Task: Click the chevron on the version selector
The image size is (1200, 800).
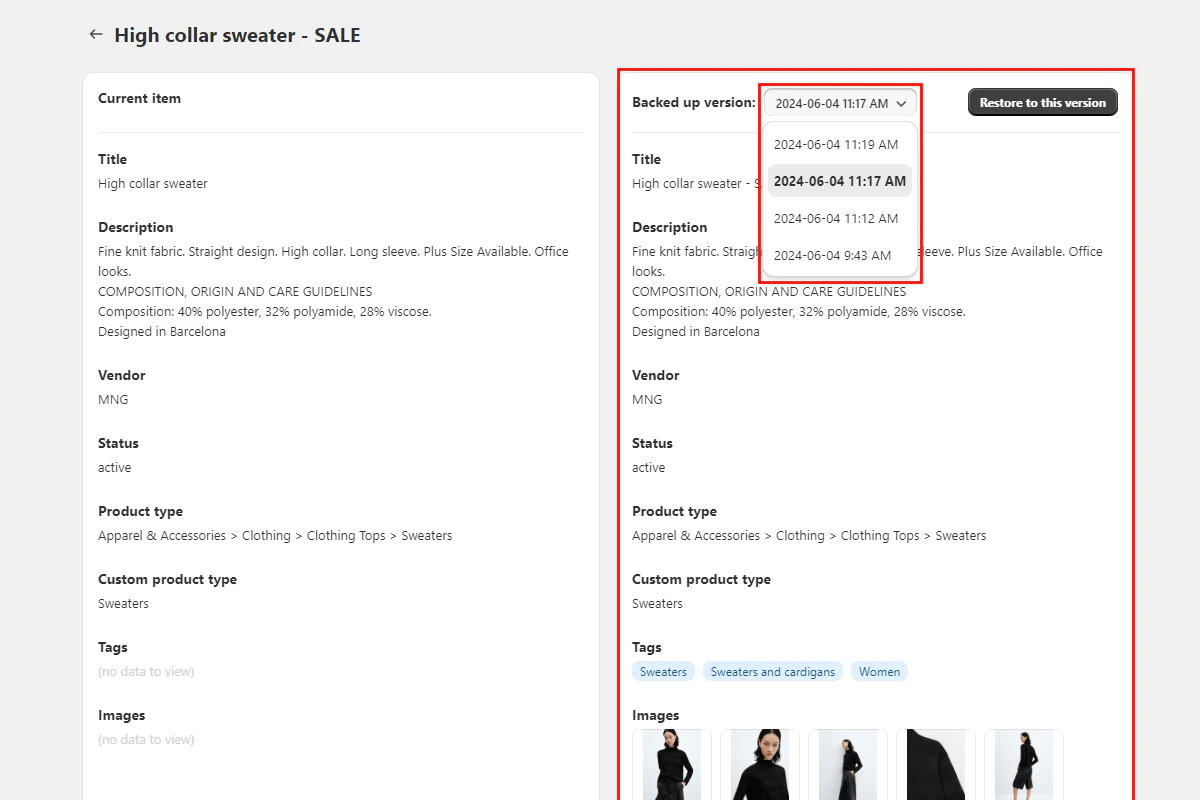Action: 903,102
